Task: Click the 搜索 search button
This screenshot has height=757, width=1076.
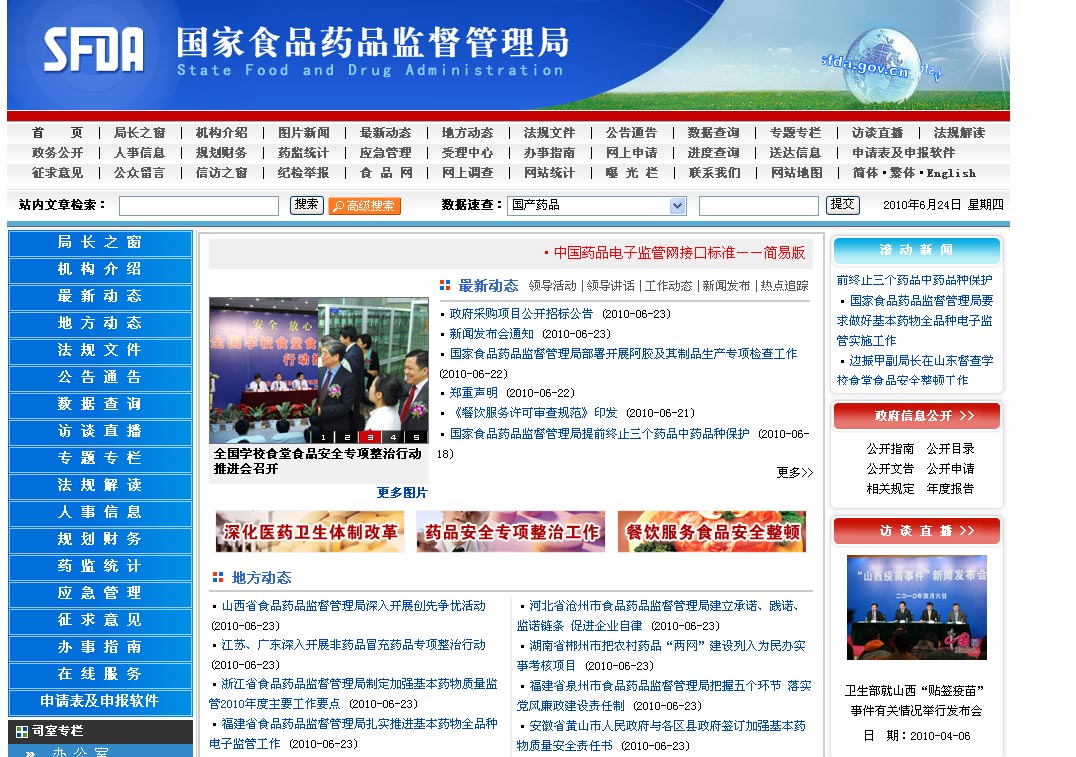Action: point(307,205)
